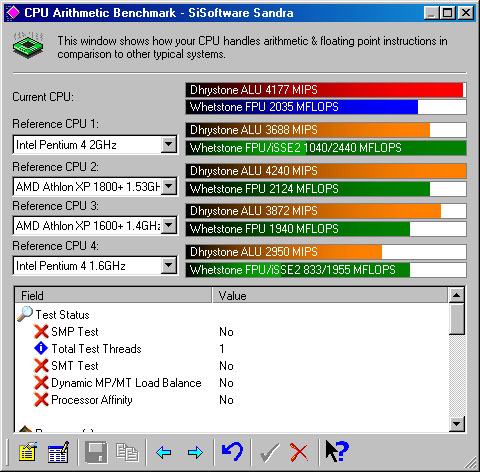Click the blue Refresh curved arrow icon
Viewport: 480px width, 472px height.
pos(232,451)
